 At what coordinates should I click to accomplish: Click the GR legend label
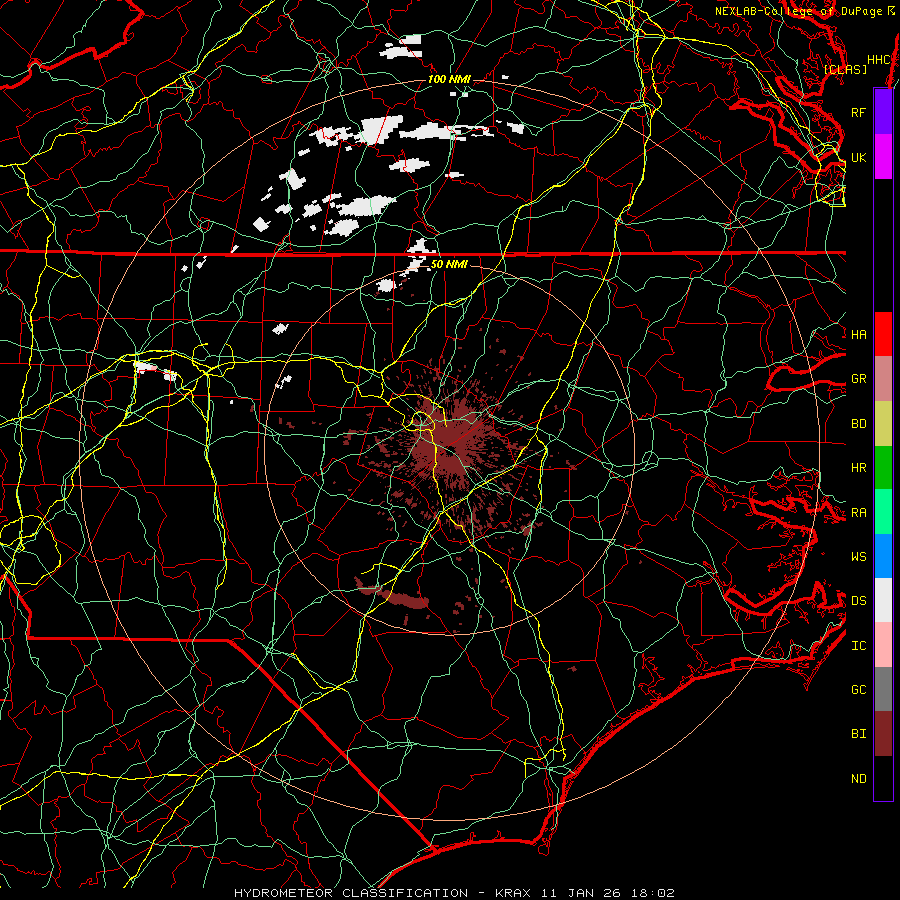(x=859, y=379)
